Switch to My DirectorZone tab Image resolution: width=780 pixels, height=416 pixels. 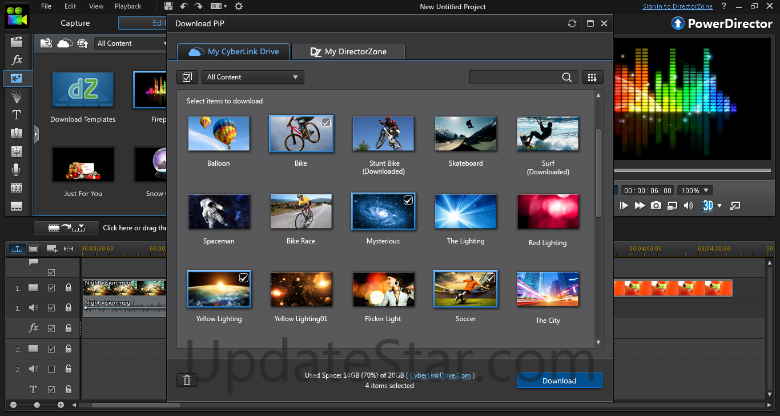[x=348, y=52]
